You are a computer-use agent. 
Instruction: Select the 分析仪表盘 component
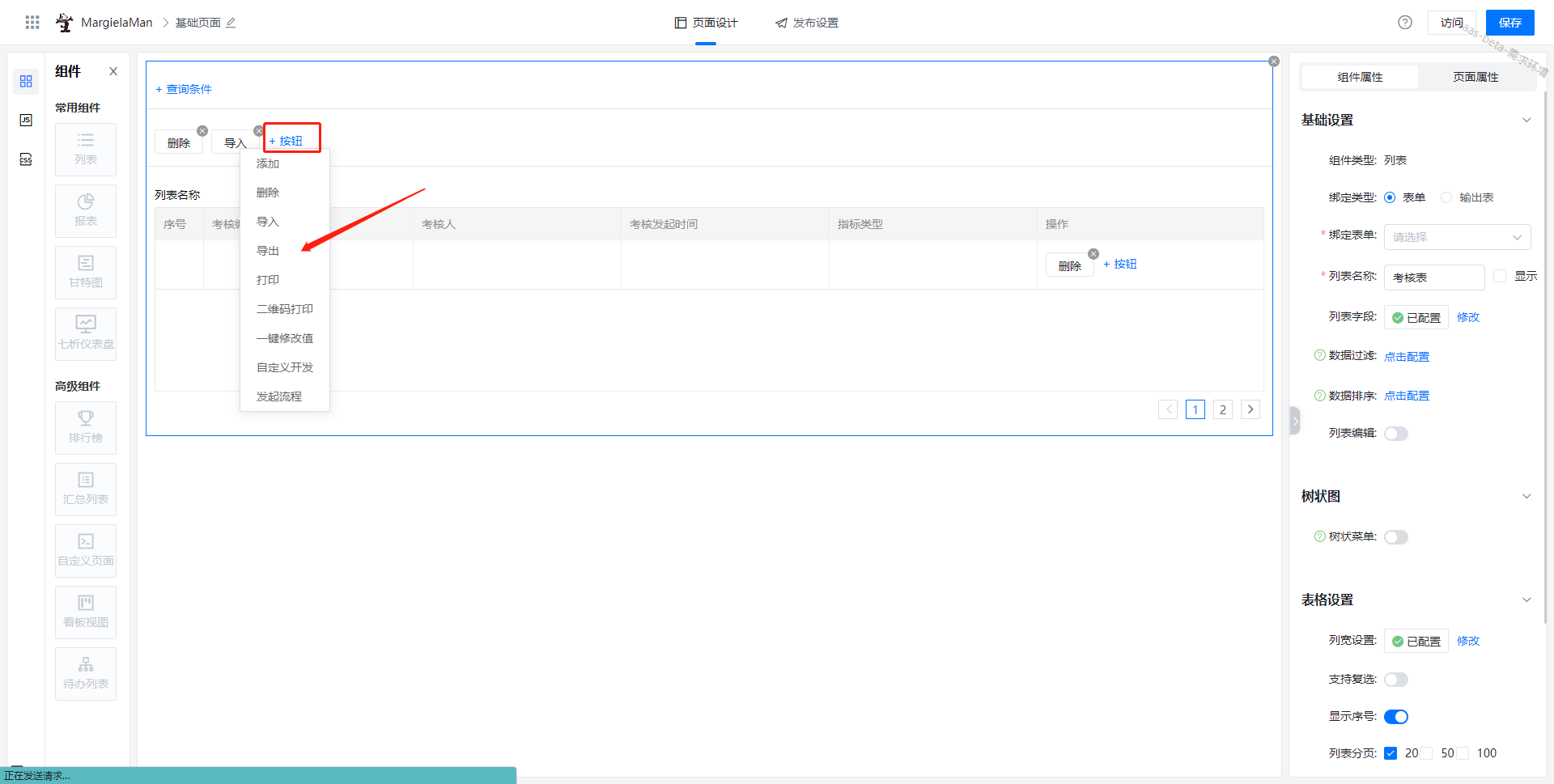[x=86, y=334]
